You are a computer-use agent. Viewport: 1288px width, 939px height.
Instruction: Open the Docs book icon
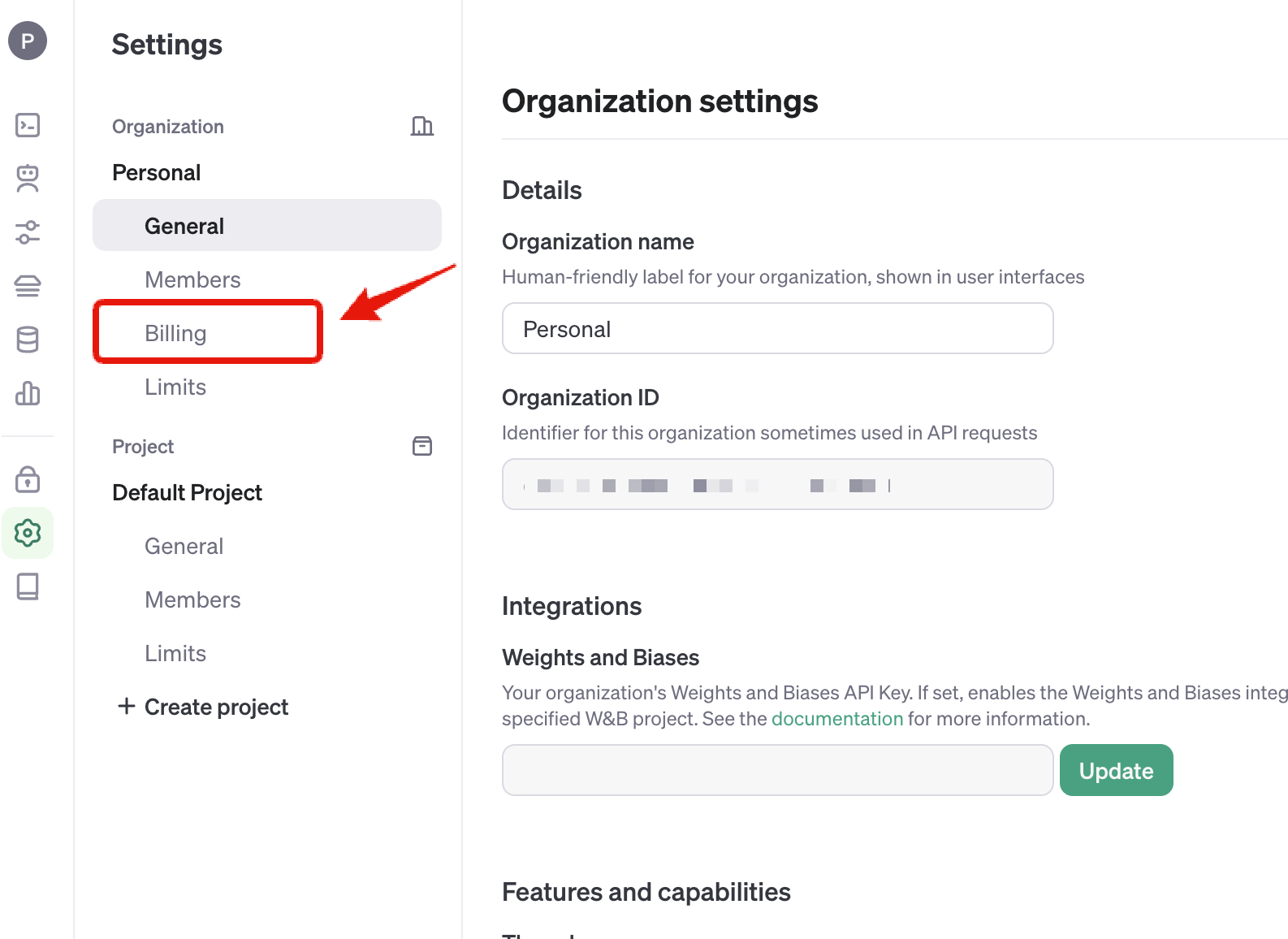[x=28, y=586]
